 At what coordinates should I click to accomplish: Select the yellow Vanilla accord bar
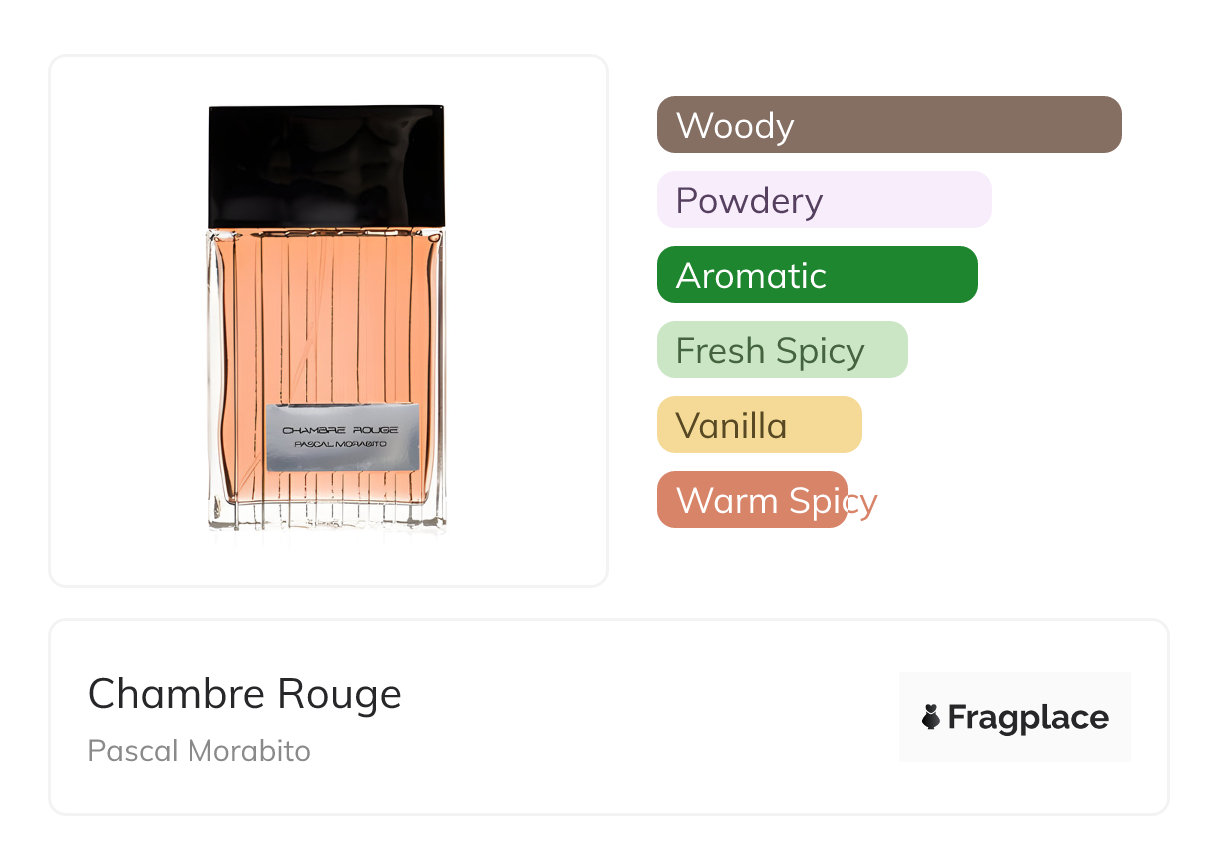tap(758, 425)
